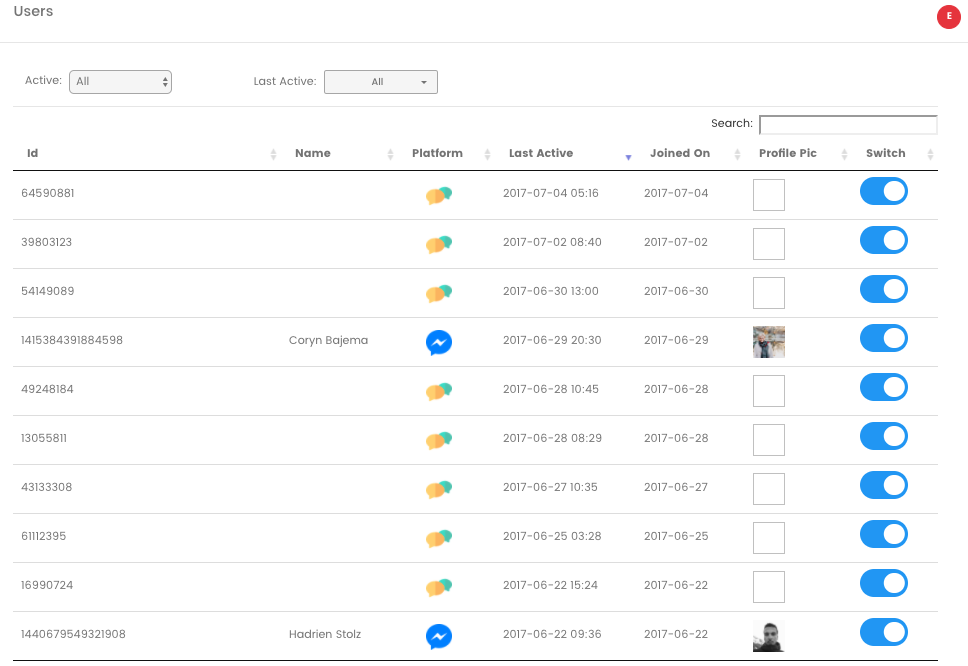The width and height of the screenshot is (968, 666).
Task: Click the Id column header
Action: pos(31,153)
